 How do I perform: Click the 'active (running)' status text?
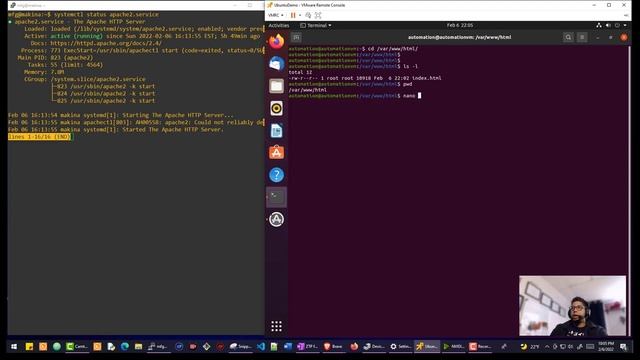tap(76, 36)
